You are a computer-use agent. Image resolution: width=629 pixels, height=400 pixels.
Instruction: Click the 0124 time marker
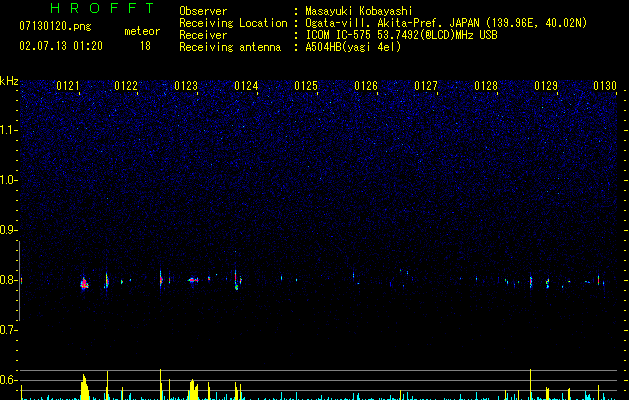click(x=246, y=86)
